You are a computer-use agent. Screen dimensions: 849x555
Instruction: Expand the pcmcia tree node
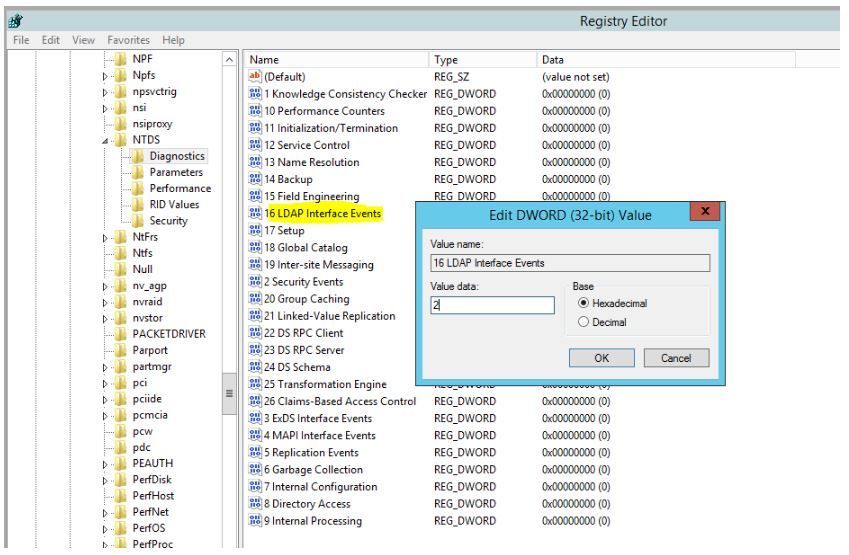point(105,416)
